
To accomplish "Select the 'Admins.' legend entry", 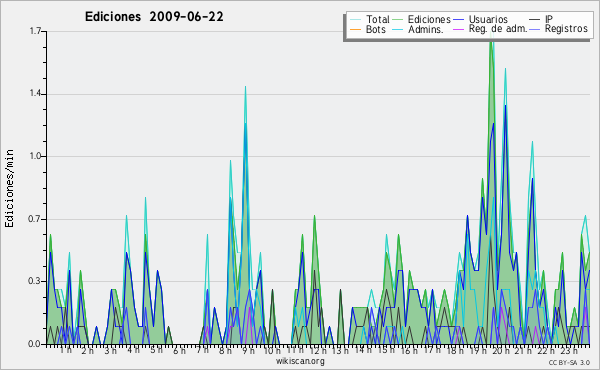I will click(x=426, y=29).
